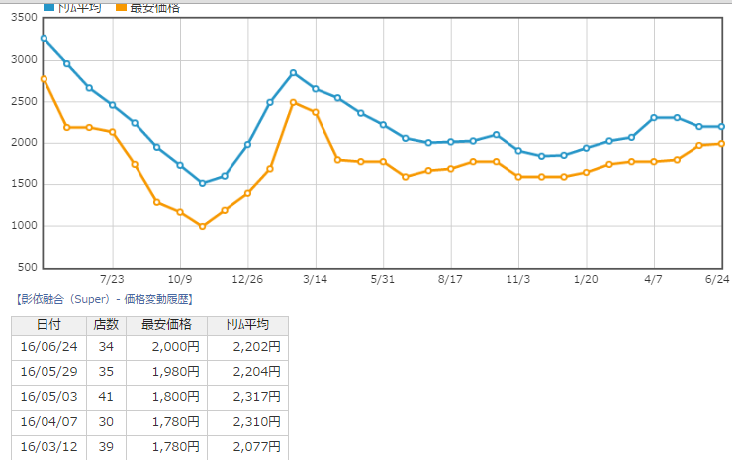732x460 pixels.
Task: Click the 2,310円 average cell
Action: tap(248, 422)
